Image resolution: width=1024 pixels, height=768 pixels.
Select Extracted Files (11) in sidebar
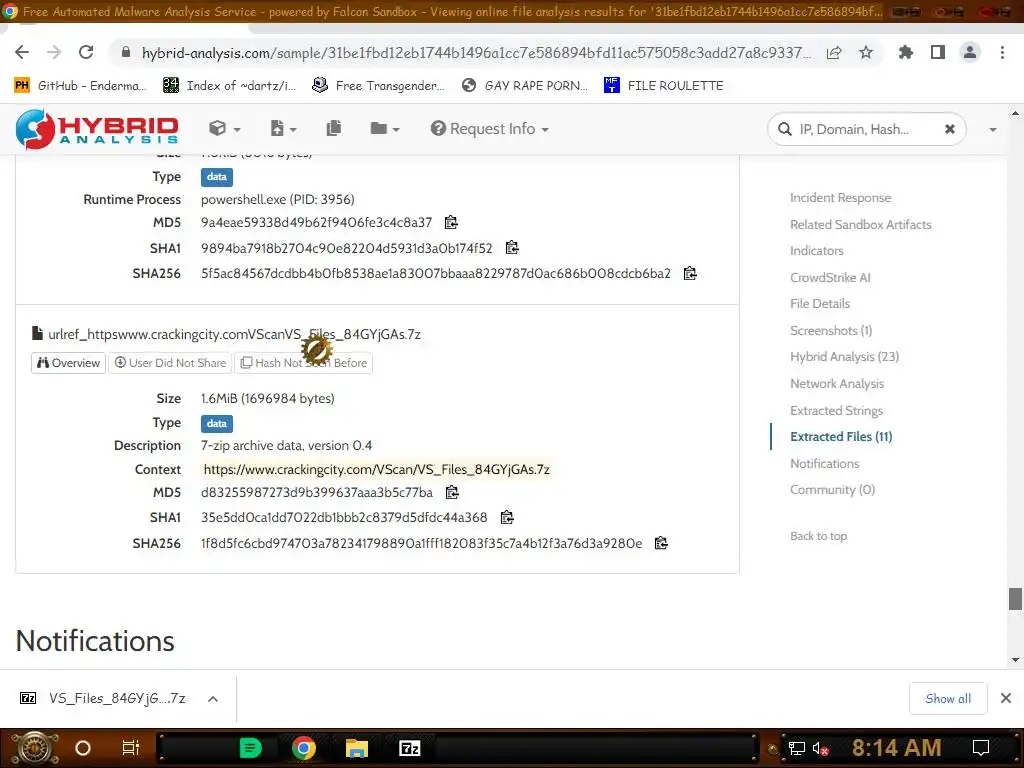tap(840, 437)
